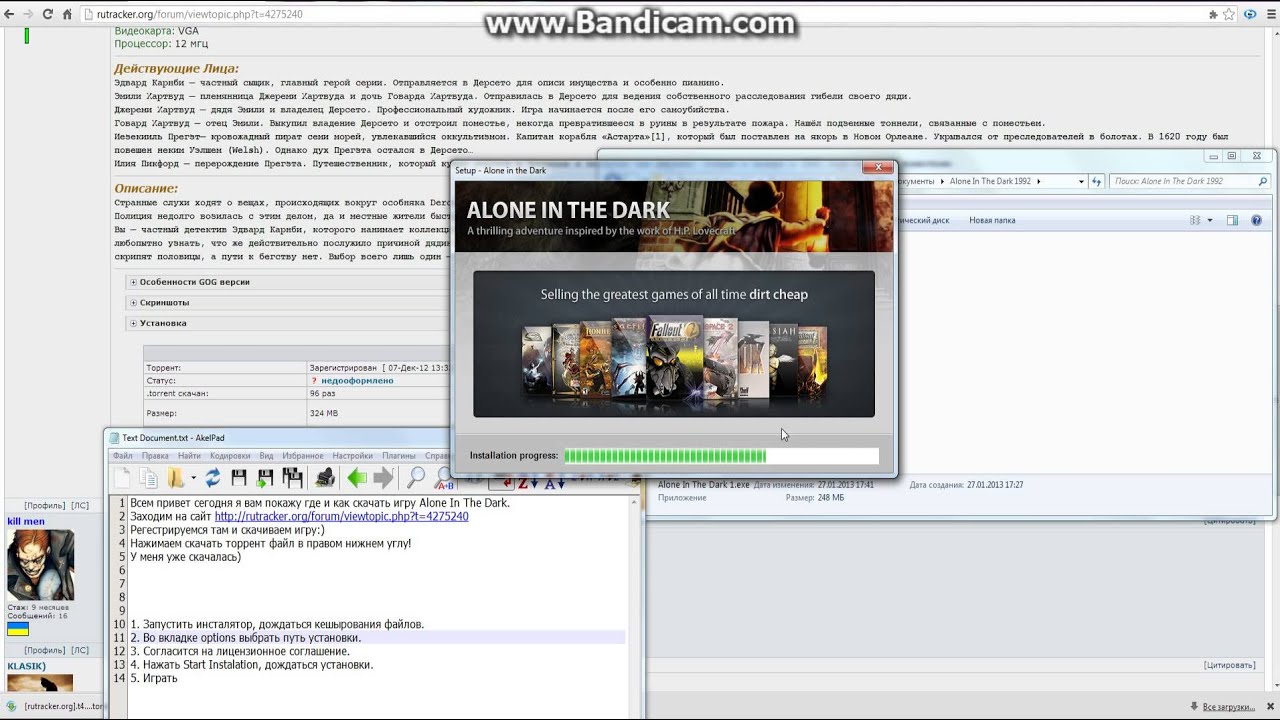Screen dimensions: 1280x720
Task: Click the Open folder icon in AkelPad
Action: coord(176,478)
